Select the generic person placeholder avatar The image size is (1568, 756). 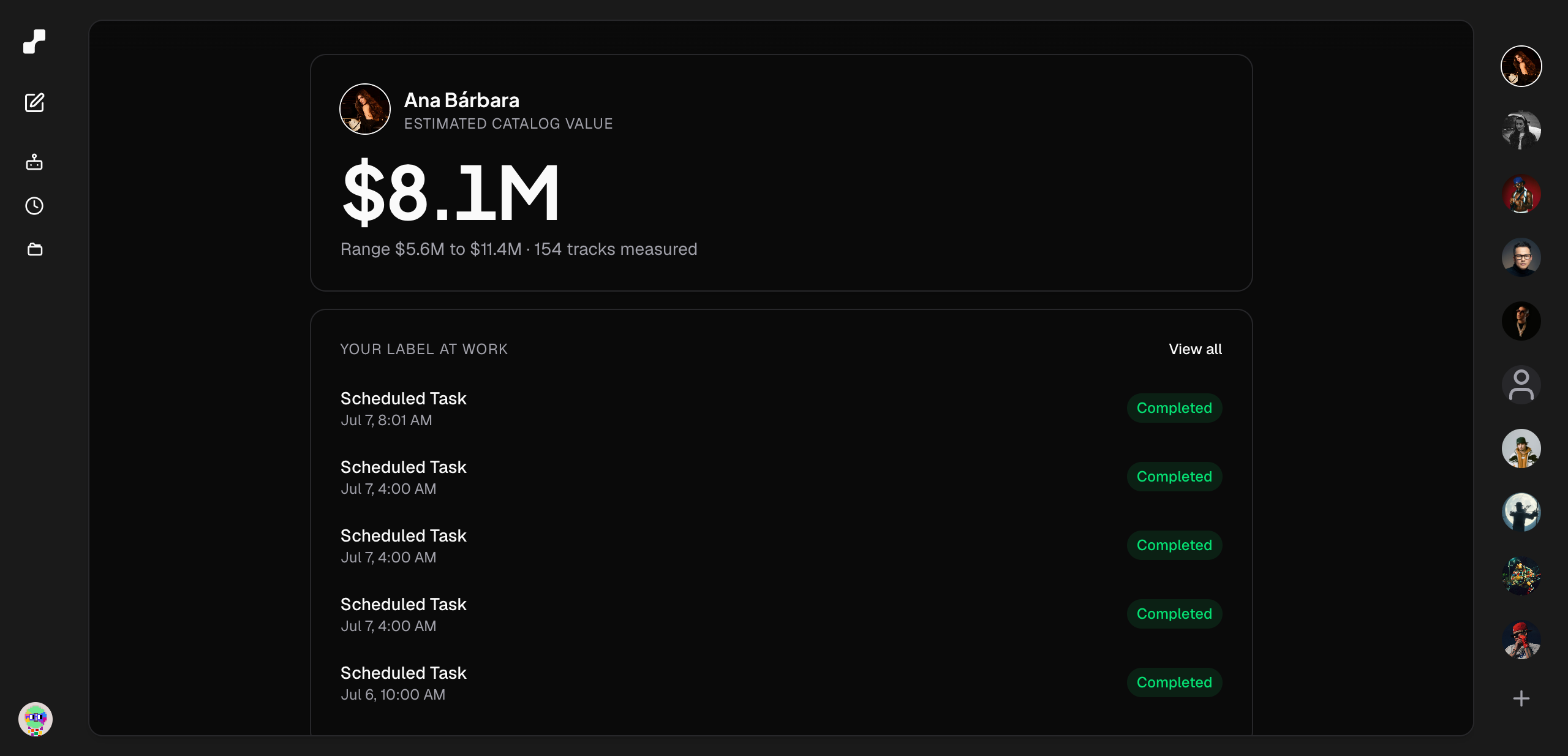1521,385
